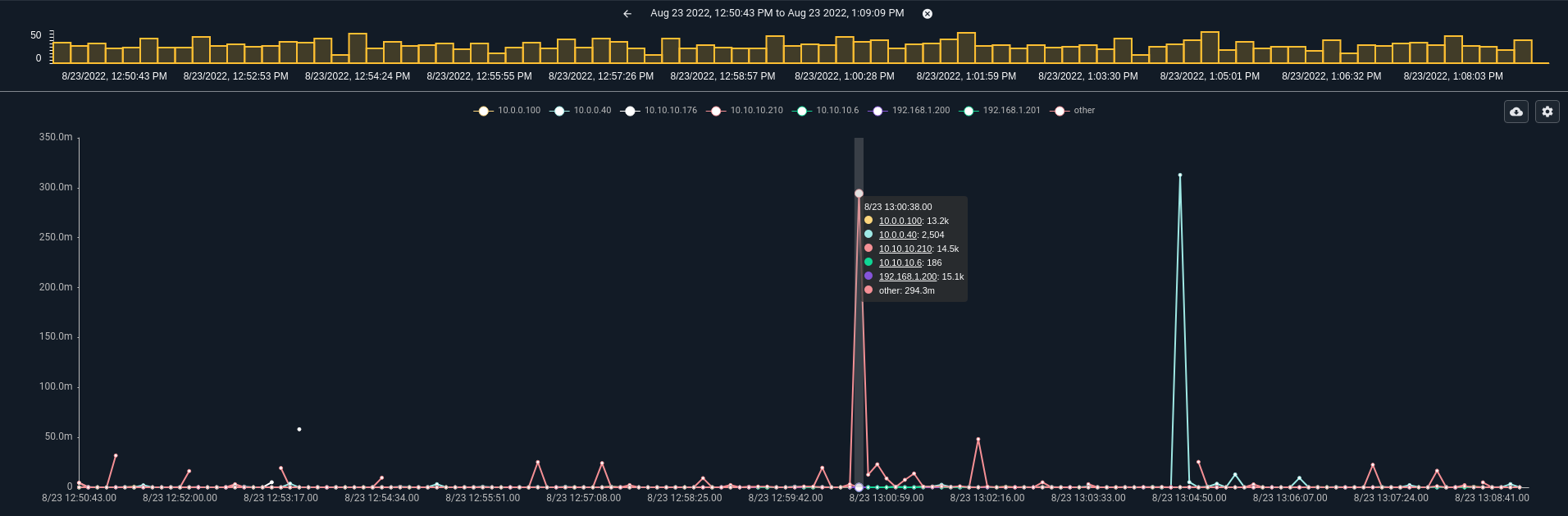Open 10.0.0.100 link in tooltip
This screenshot has width=1568, height=516.
(900, 221)
